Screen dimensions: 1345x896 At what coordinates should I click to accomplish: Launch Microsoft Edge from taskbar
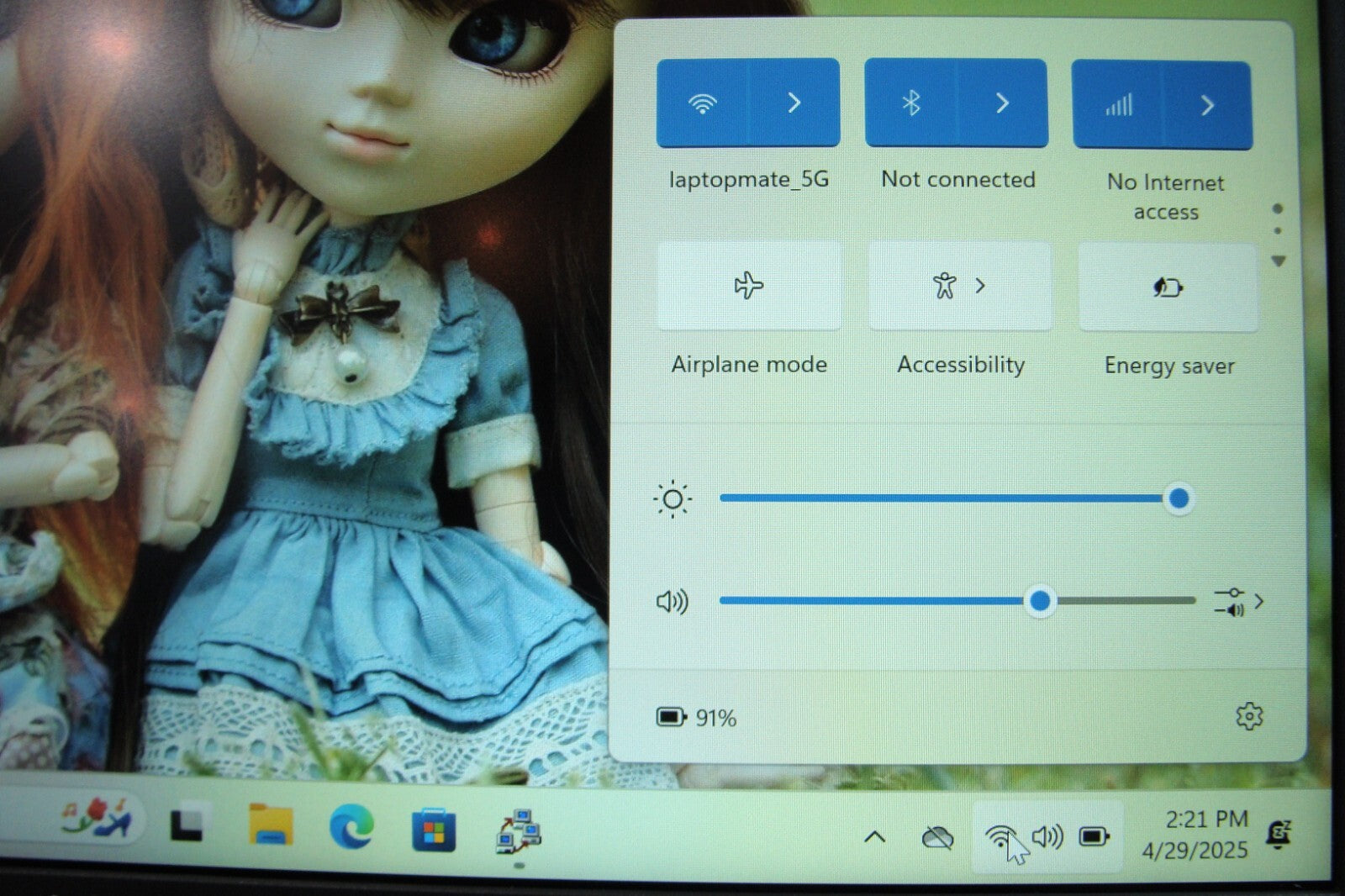click(351, 828)
